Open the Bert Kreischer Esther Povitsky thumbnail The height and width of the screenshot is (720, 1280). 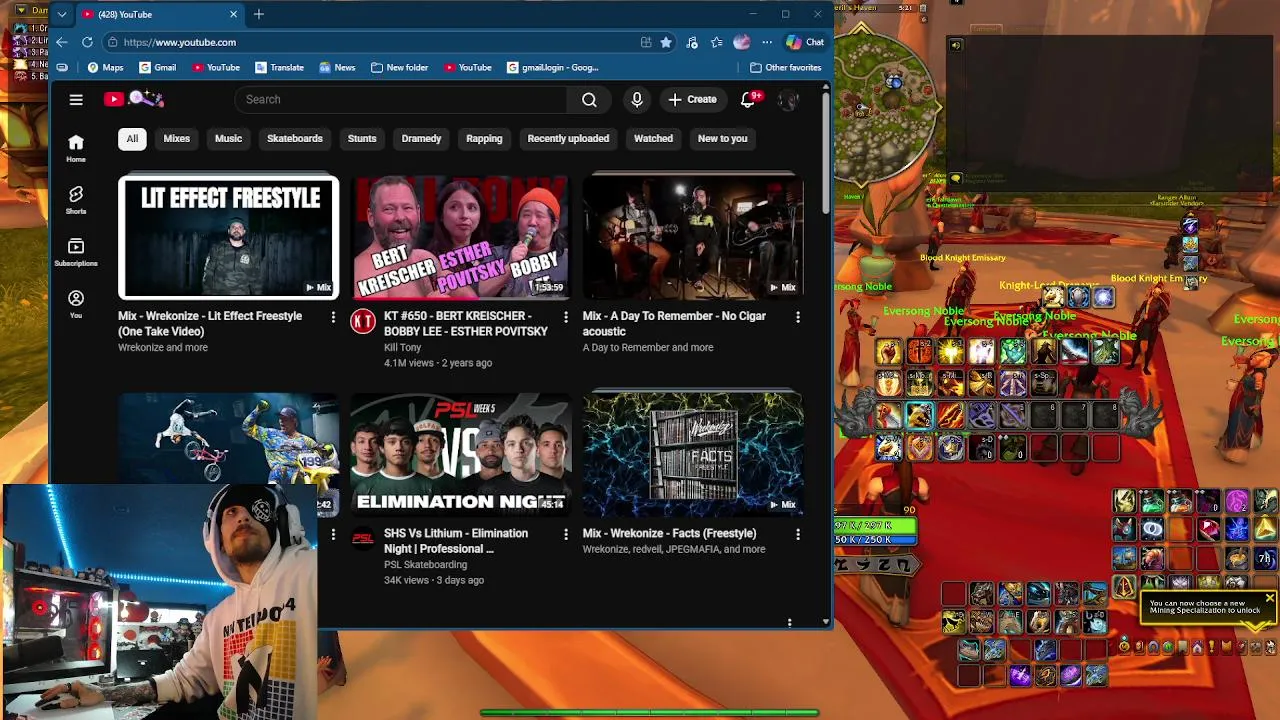point(461,238)
